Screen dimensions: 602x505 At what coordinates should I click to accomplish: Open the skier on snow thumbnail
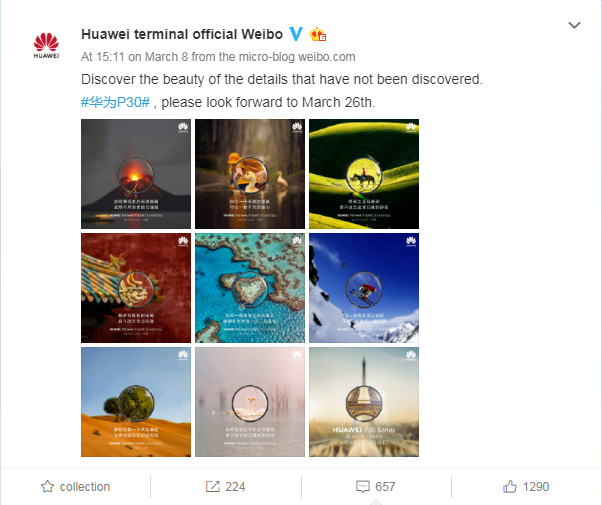tap(364, 288)
